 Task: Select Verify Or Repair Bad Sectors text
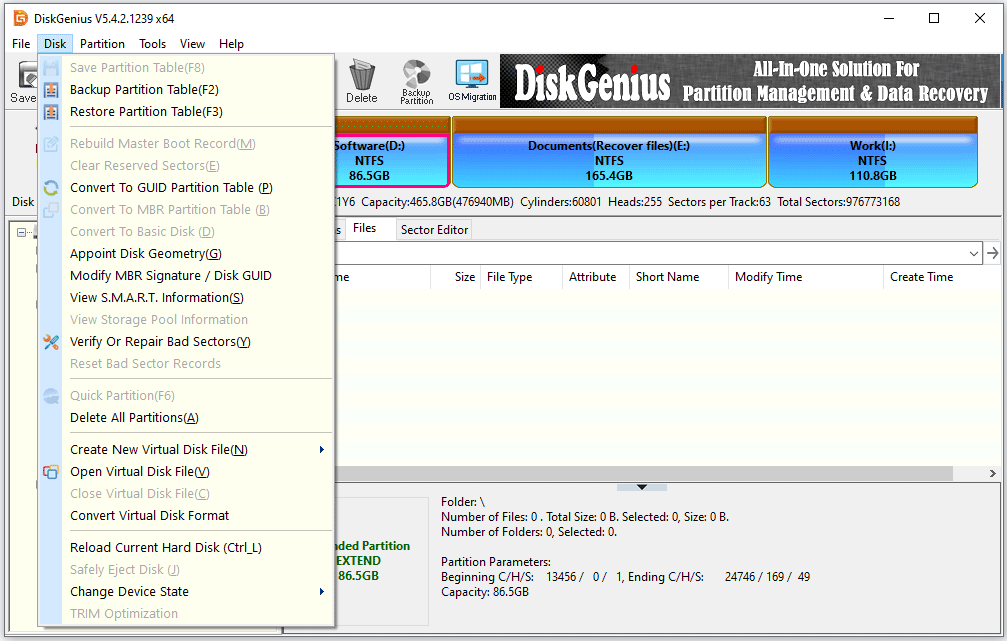(x=160, y=342)
